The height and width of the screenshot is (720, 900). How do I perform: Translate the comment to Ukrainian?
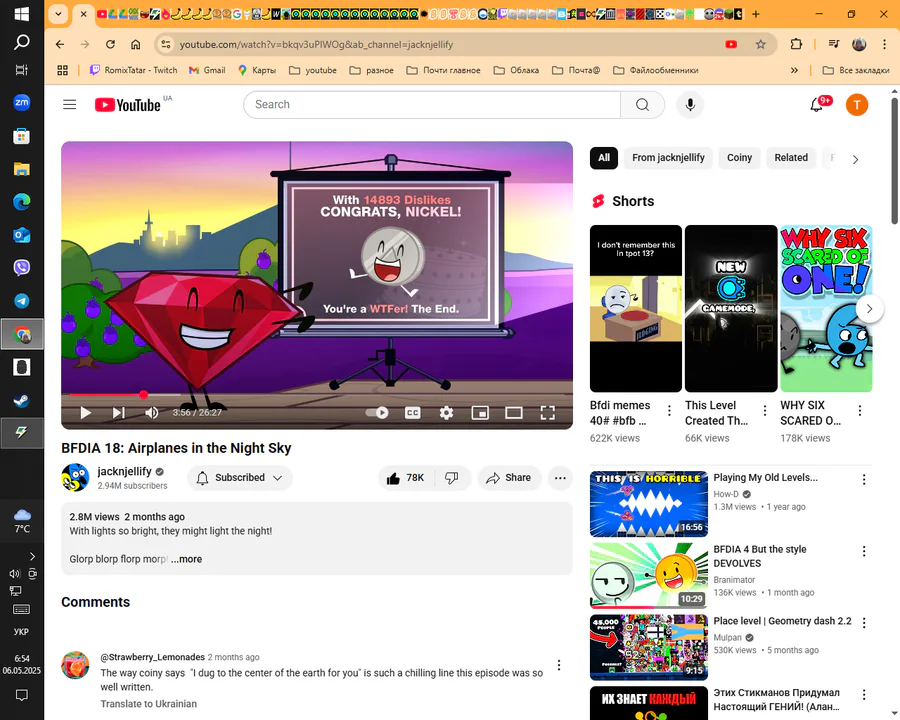149,704
